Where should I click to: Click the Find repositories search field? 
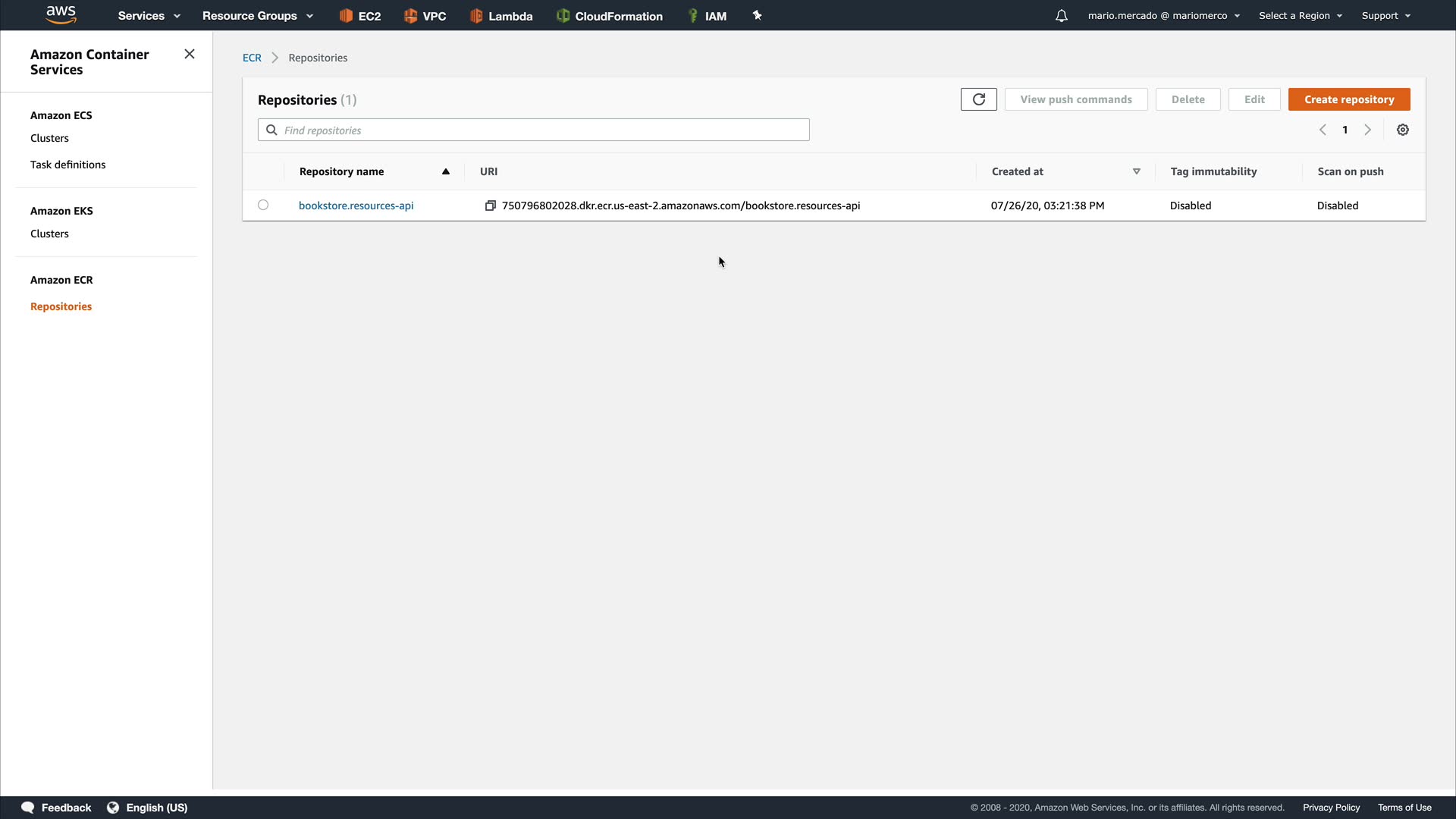pyautogui.click(x=533, y=130)
